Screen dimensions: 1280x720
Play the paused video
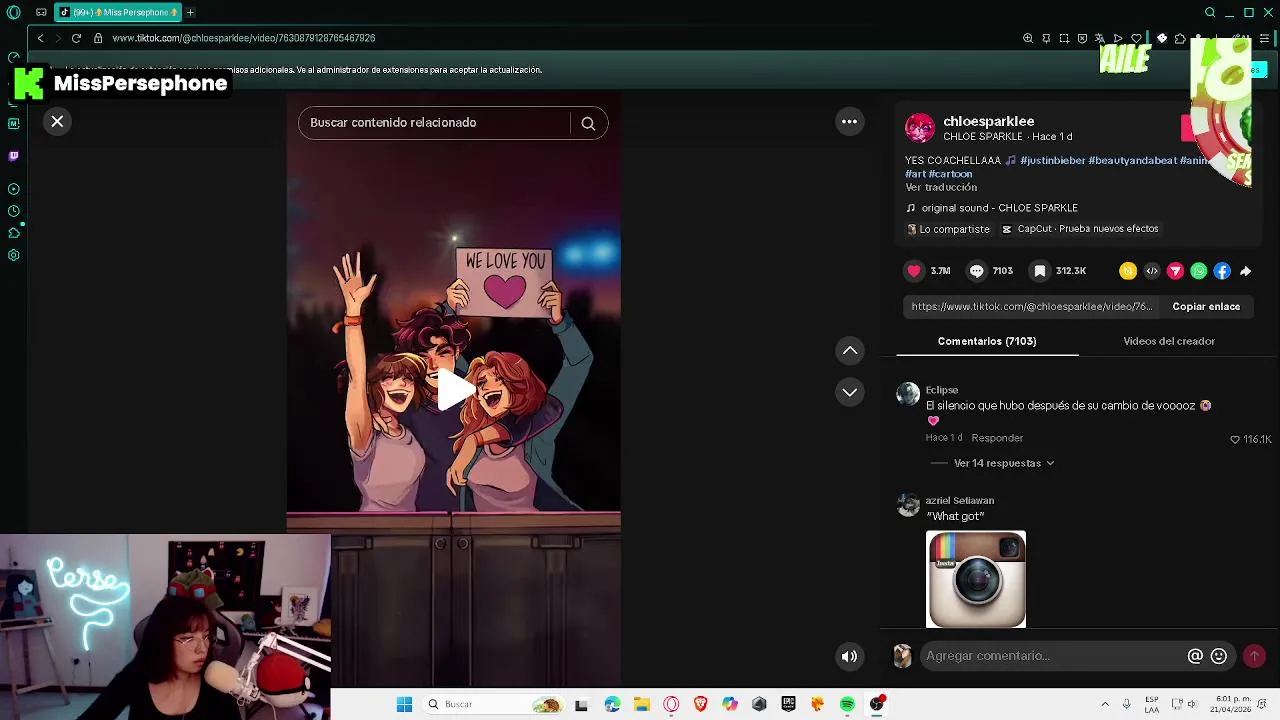pos(454,390)
